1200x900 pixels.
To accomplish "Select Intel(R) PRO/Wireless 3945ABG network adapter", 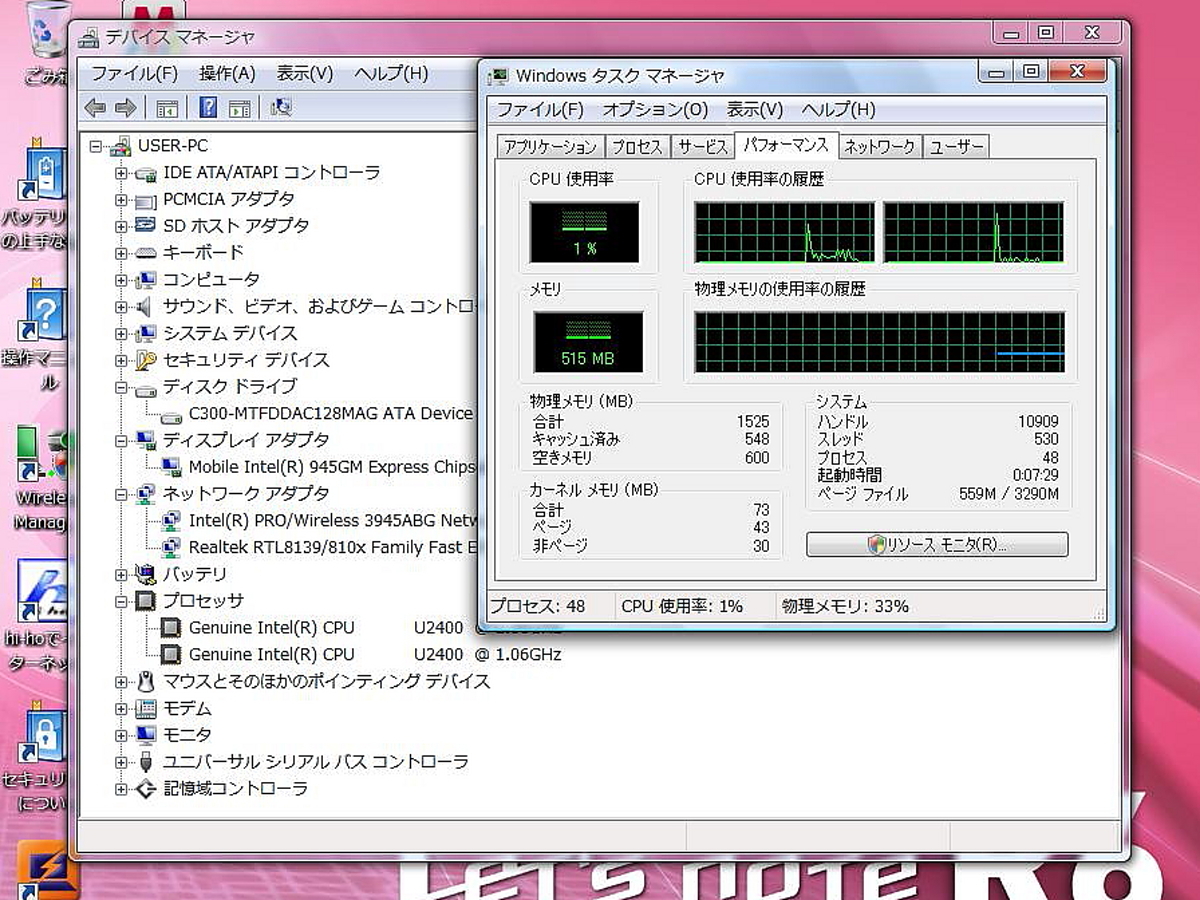I will tap(331, 521).
